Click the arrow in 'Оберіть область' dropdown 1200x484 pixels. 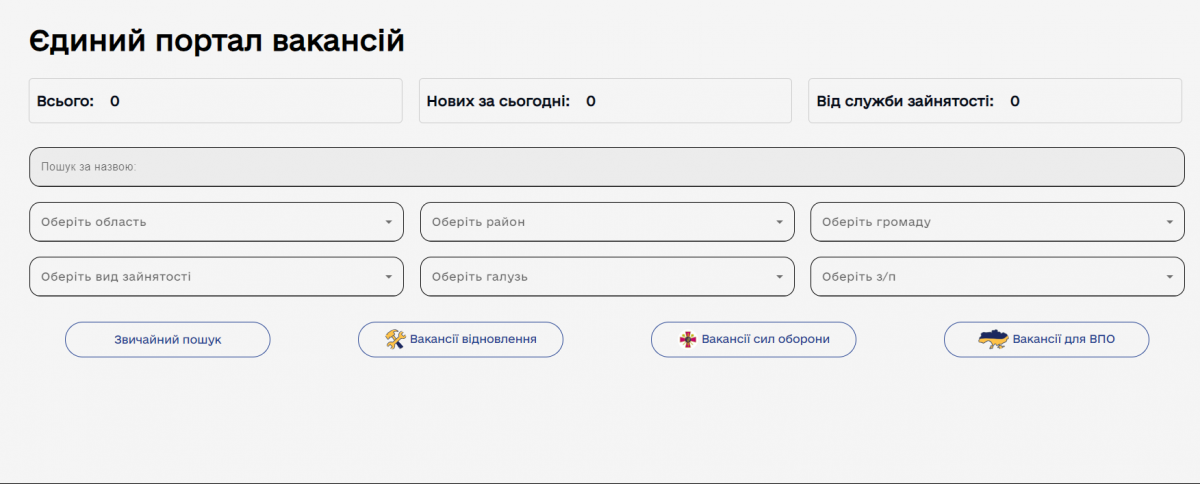[x=389, y=222]
